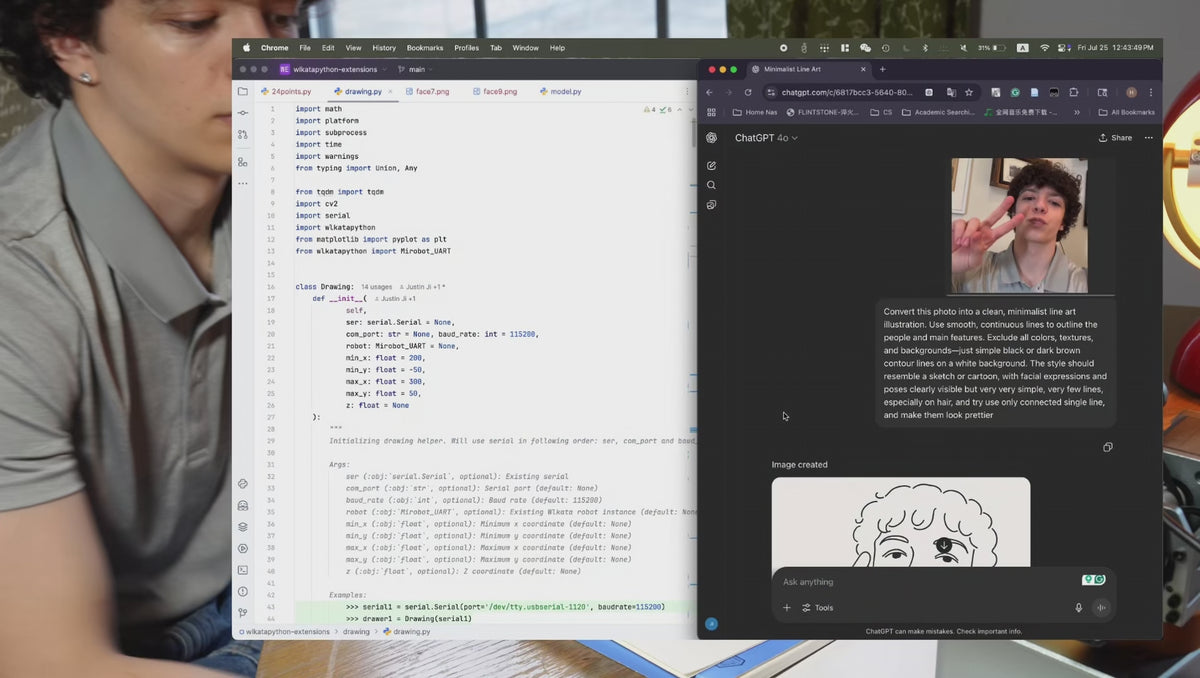Open the Terminal tool window in PyCharm
This screenshot has width=1200, height=678.
242,570
